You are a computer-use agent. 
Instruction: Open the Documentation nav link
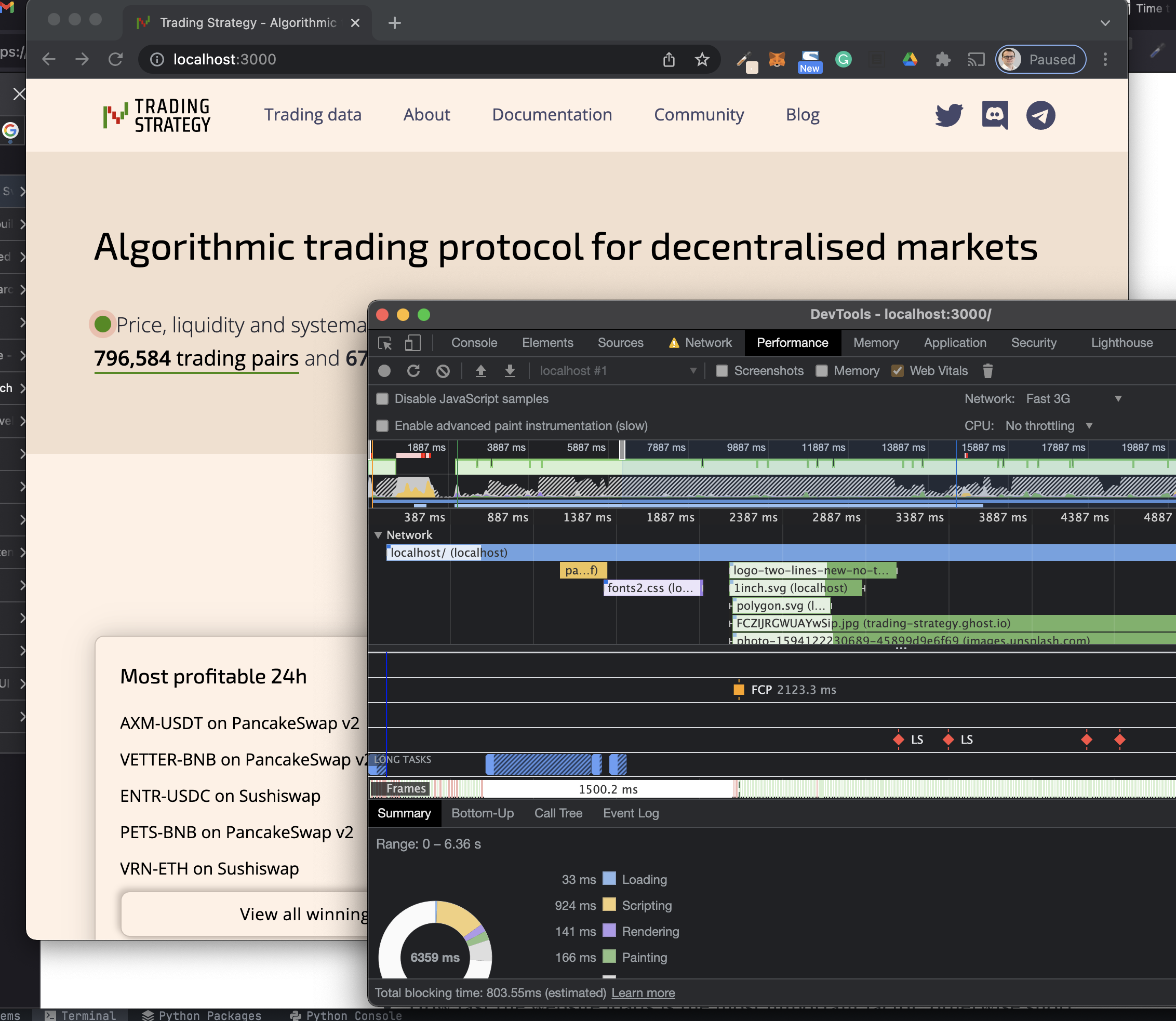click(x=552, y=115)
